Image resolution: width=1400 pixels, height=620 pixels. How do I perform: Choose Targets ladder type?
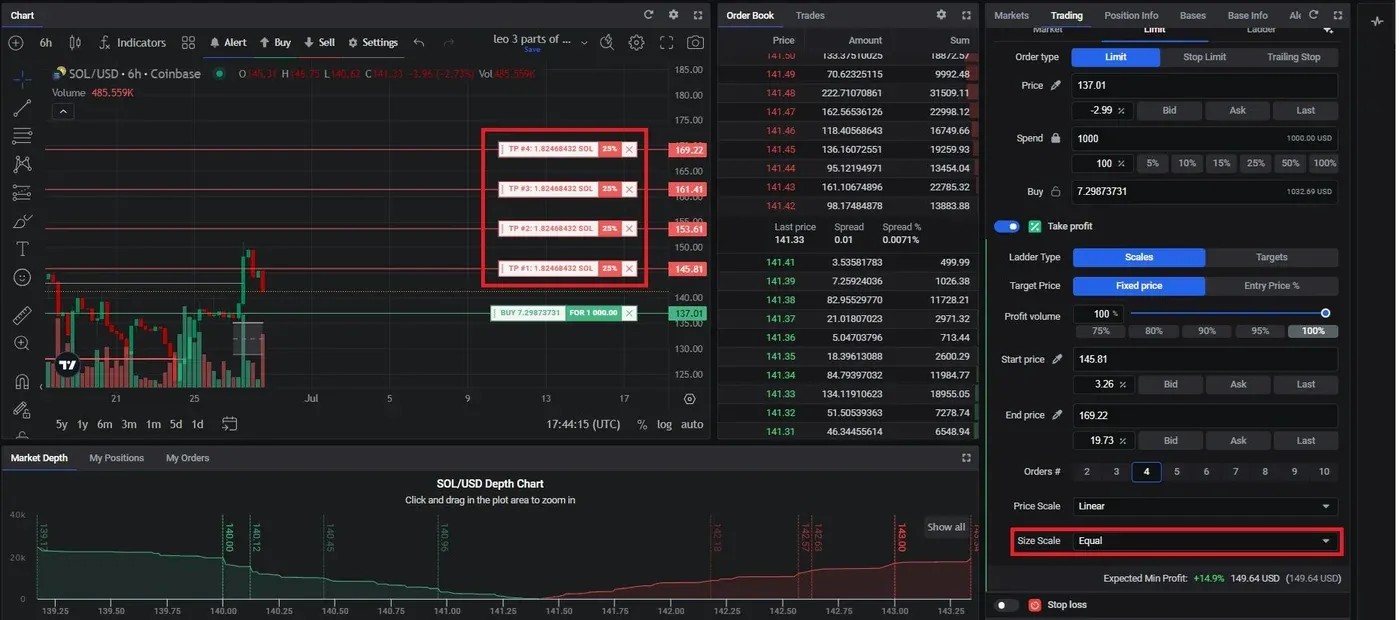click(1272, 257)
